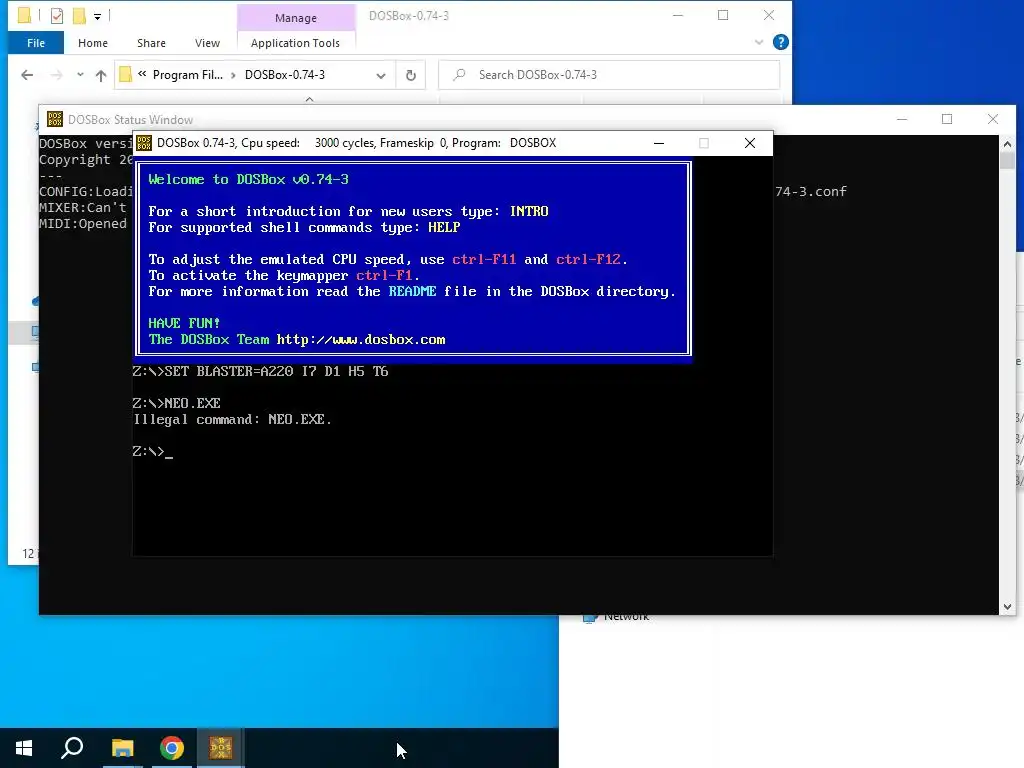Click the red ctrl-F11 text
The image size is (1024, 768).
click(x=484, y=259)
